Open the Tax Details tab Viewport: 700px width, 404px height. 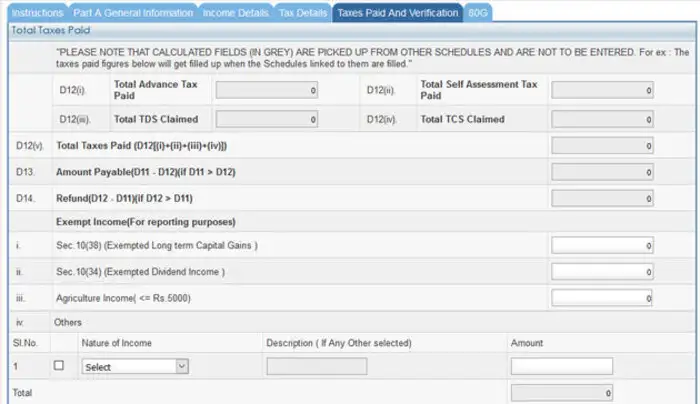[303, 13]
